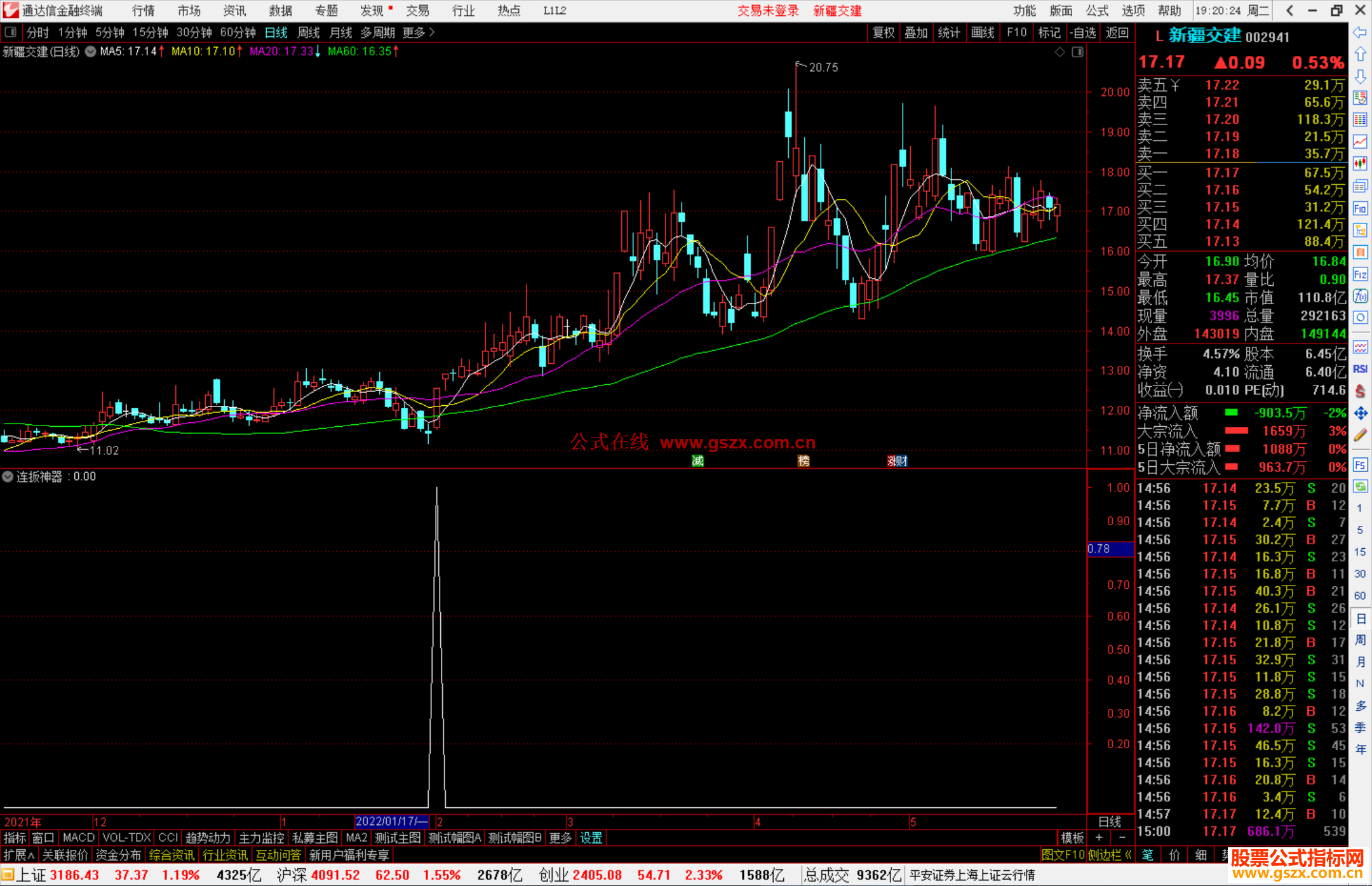Expand the 扩展 panel at the bottom left
Image resolution: width=1372 pixels, height=886 pixels.
tap(19, 855)
